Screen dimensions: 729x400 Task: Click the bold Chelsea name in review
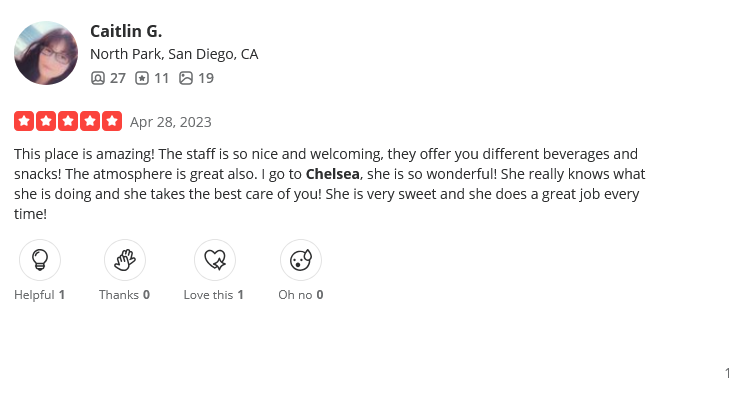(333, 174)
